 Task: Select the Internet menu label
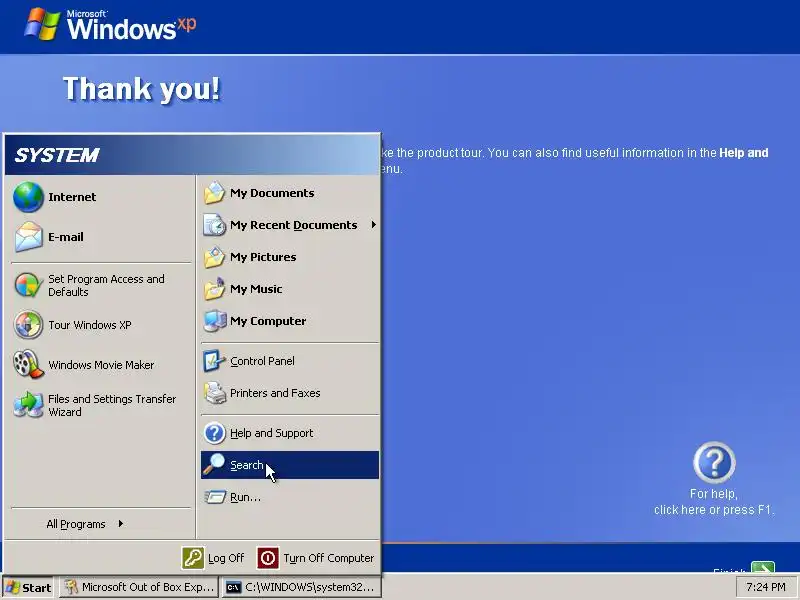click(72, 197)
